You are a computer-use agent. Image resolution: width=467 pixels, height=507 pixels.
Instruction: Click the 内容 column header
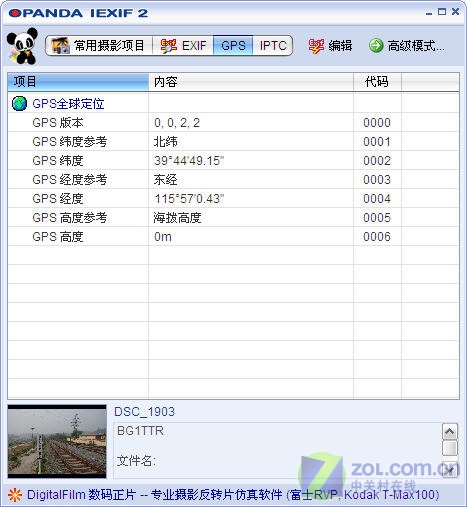point(251,82)
